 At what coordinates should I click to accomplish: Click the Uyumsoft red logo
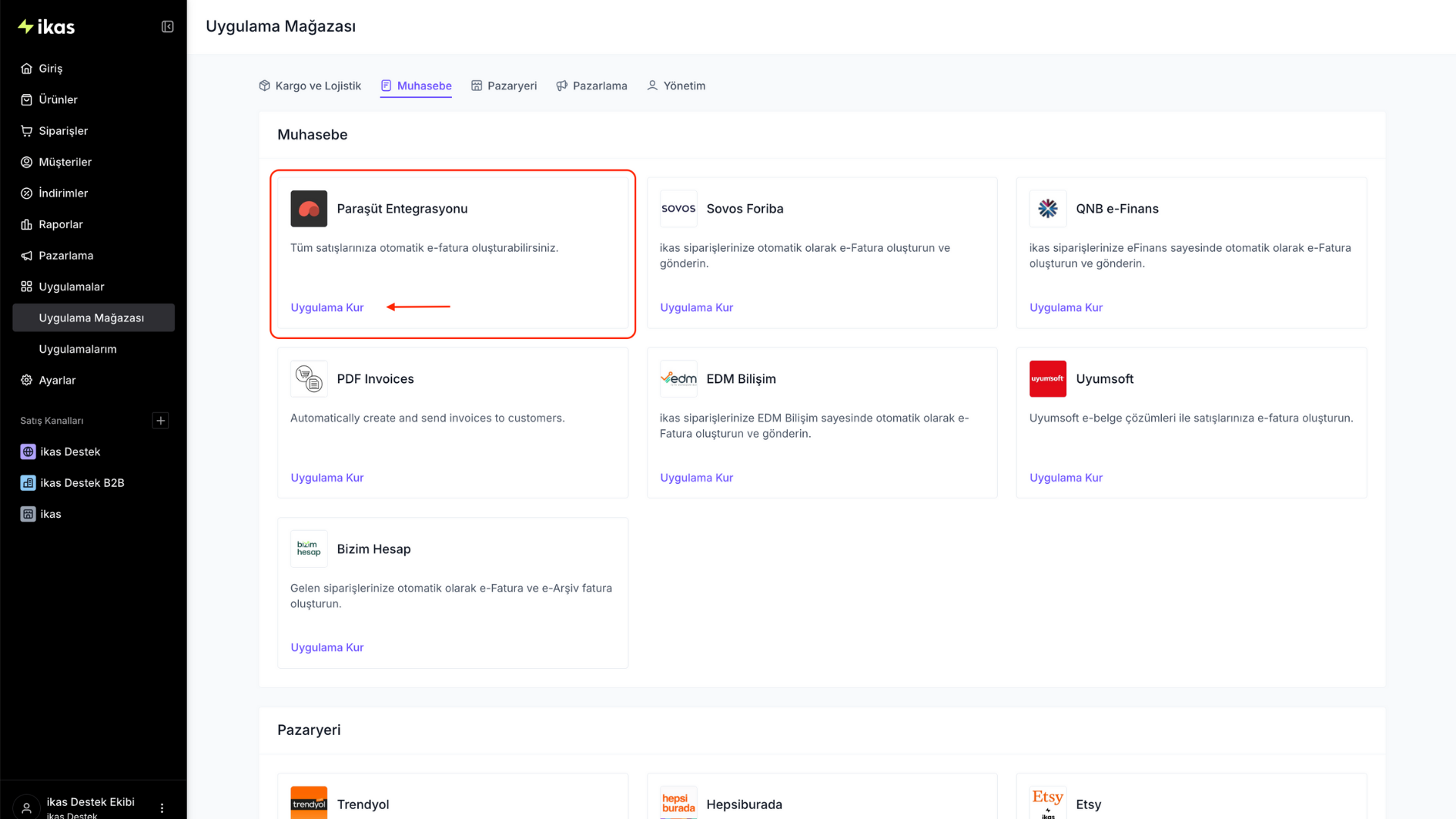pos(1047,378)
